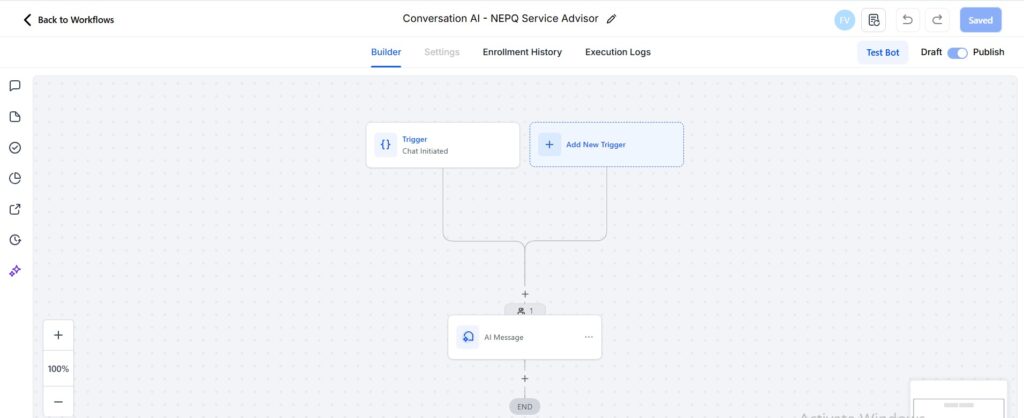The image size is (1024, 418).
Task: Zoom out the canvas with minus
Action: tap(58, 402)
